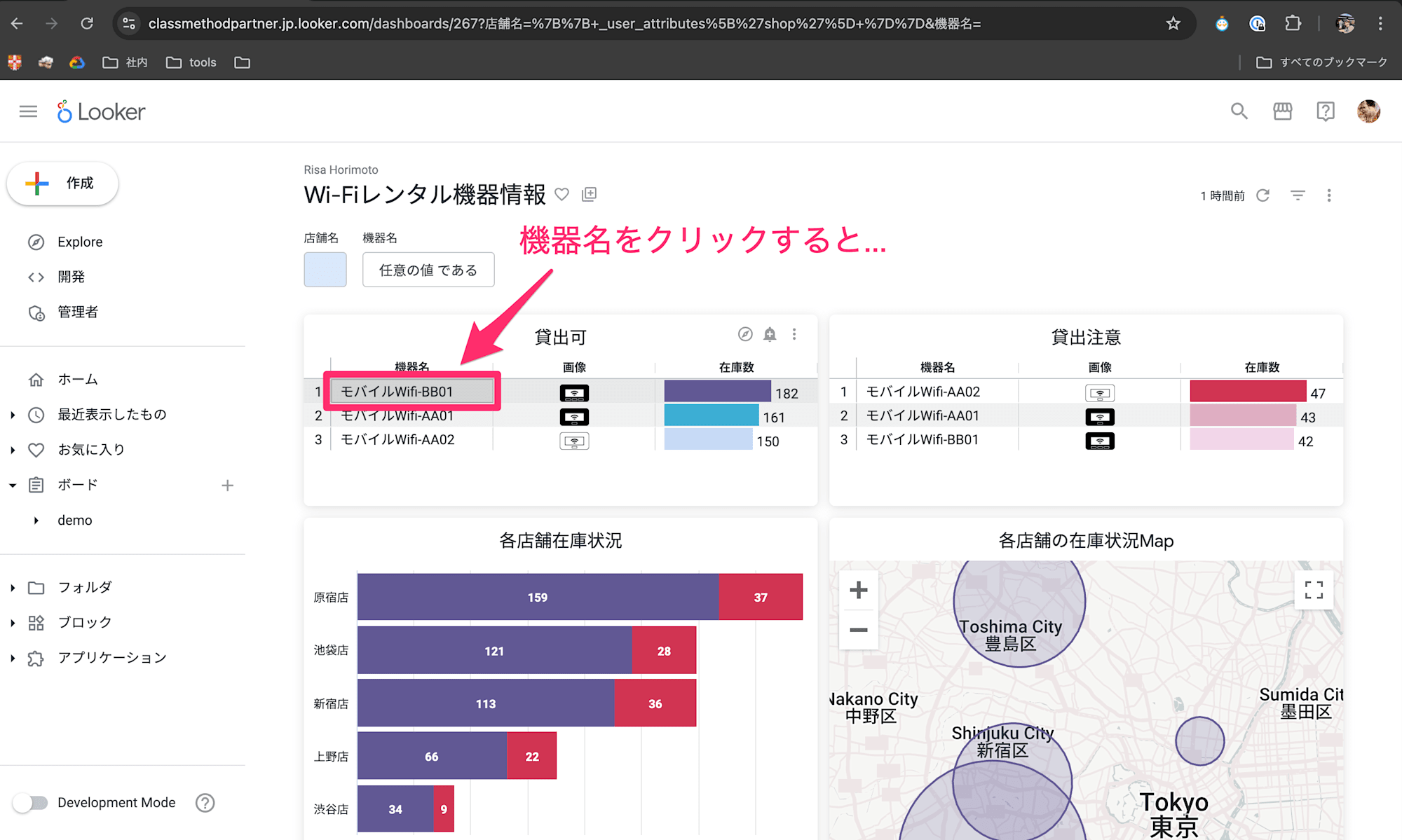Click the Looker logo
1402x840 pixels.
pyautogui.click(x=102, y=111)
